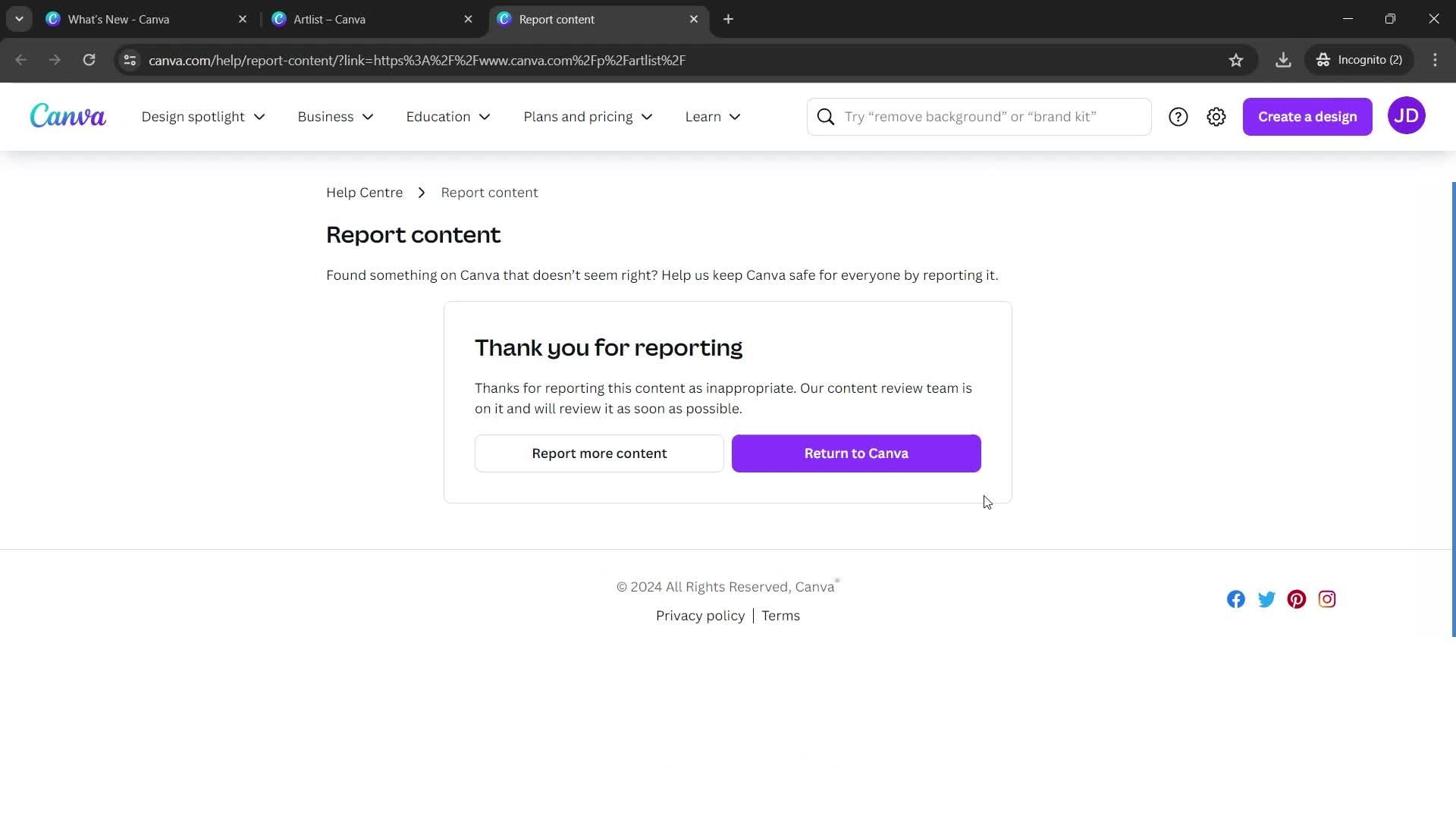The height and width of the screenshot is (819, 1456).
Task: Open the search bar icon
Action: tap(826, 116)
